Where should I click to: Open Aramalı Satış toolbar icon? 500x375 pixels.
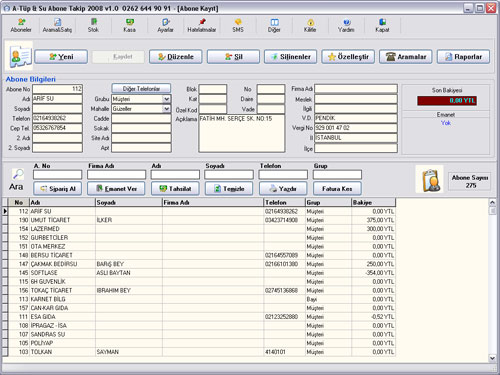coord(57,25)
